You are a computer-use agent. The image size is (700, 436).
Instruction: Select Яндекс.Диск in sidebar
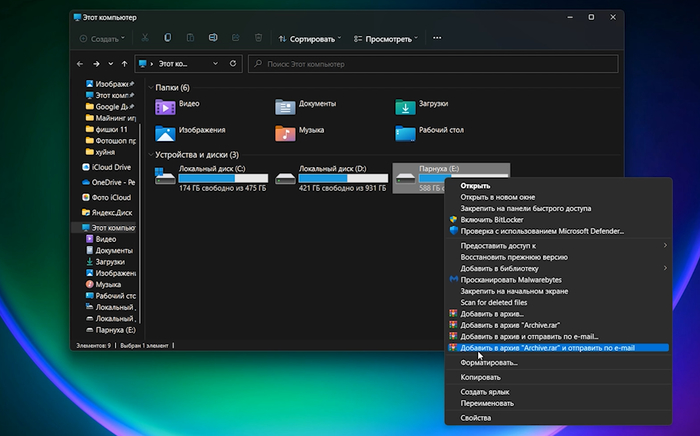point(107,212)
